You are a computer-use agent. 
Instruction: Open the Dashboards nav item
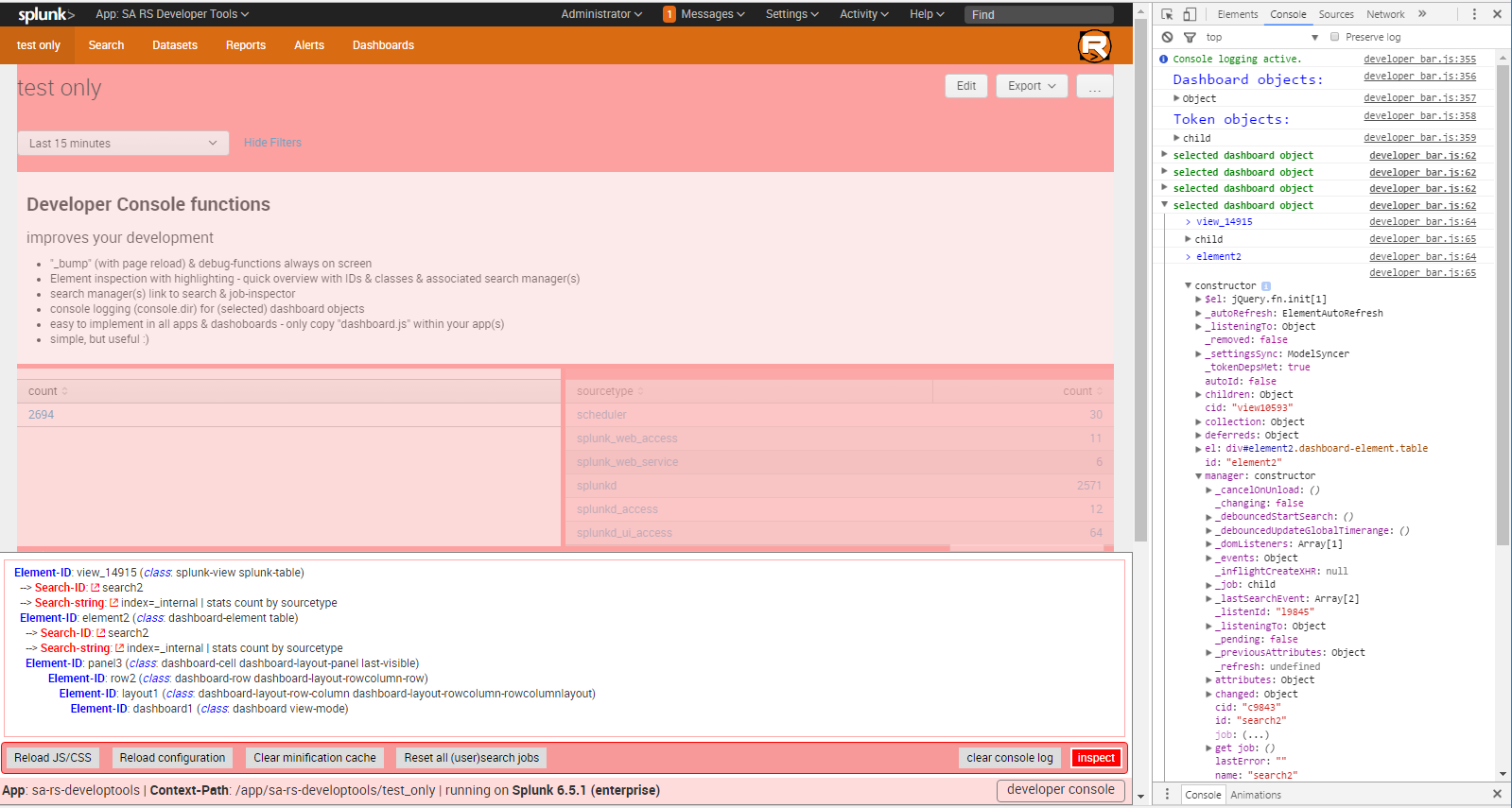(383, 45)
